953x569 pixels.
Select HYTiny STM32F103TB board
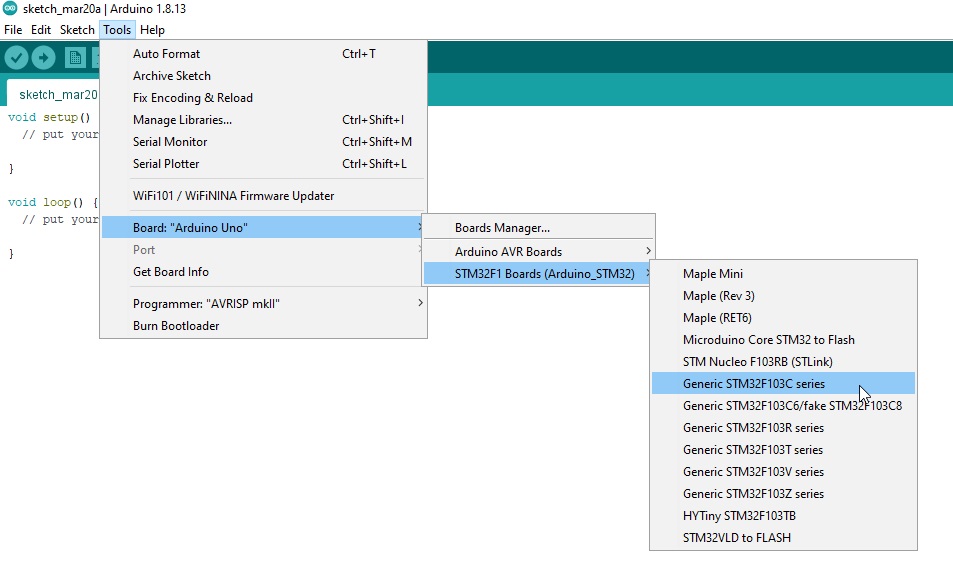coord(783,515)
